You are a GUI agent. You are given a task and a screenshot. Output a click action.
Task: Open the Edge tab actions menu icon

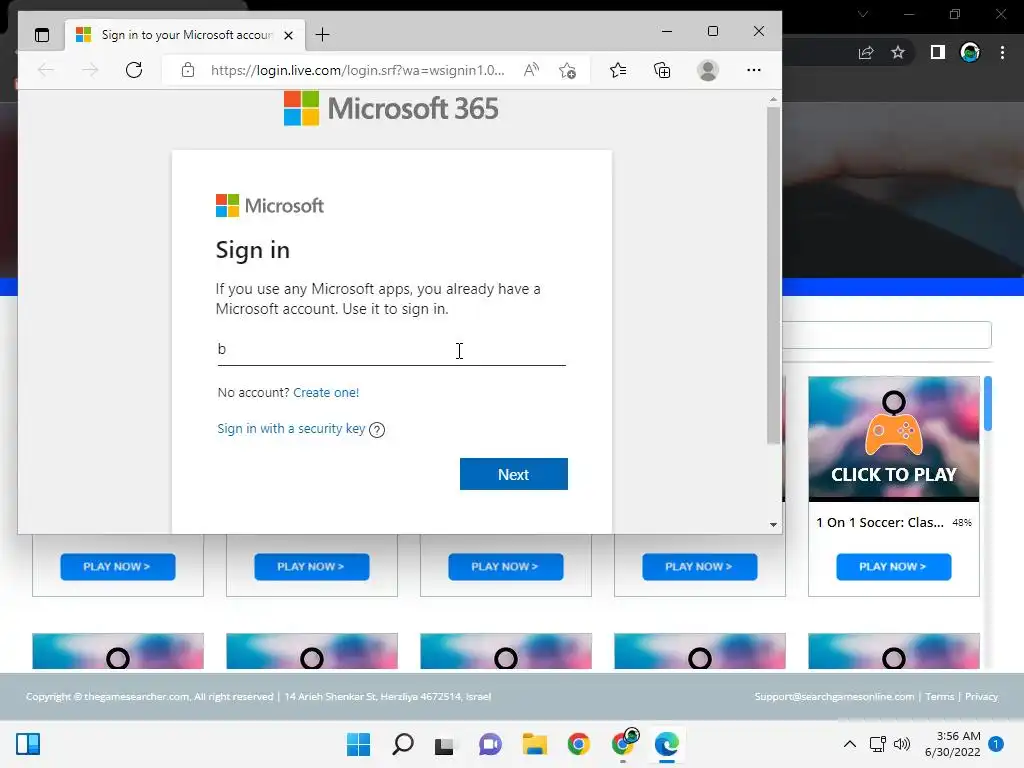42,35
